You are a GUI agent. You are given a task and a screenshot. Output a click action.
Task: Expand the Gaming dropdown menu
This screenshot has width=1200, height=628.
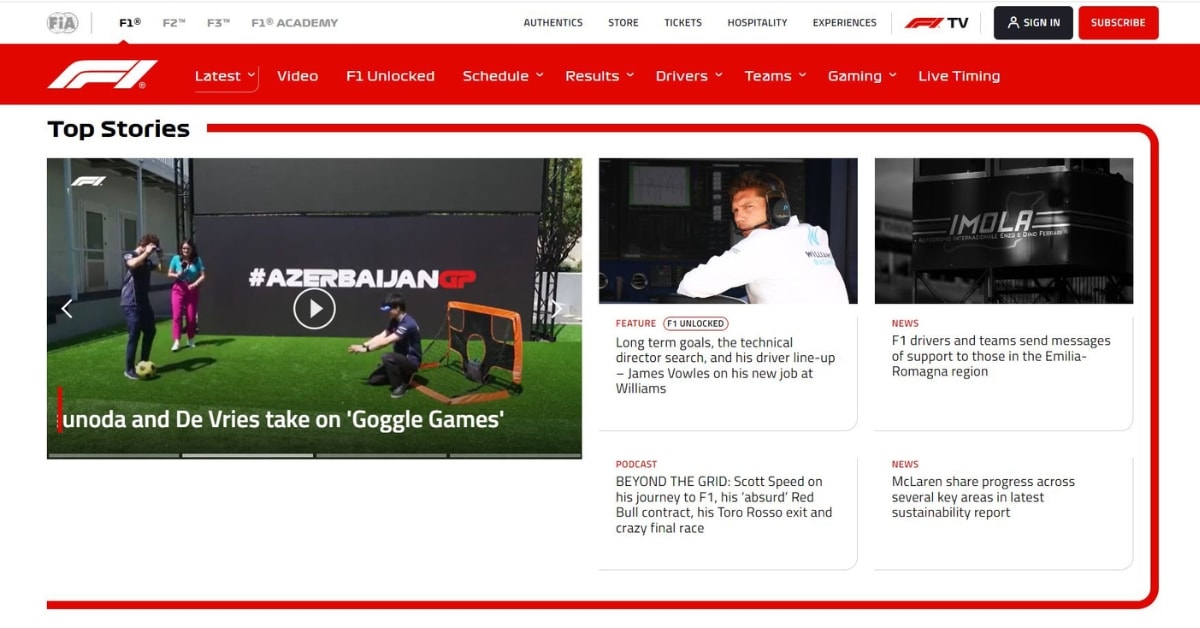click(x=862, y=76)
